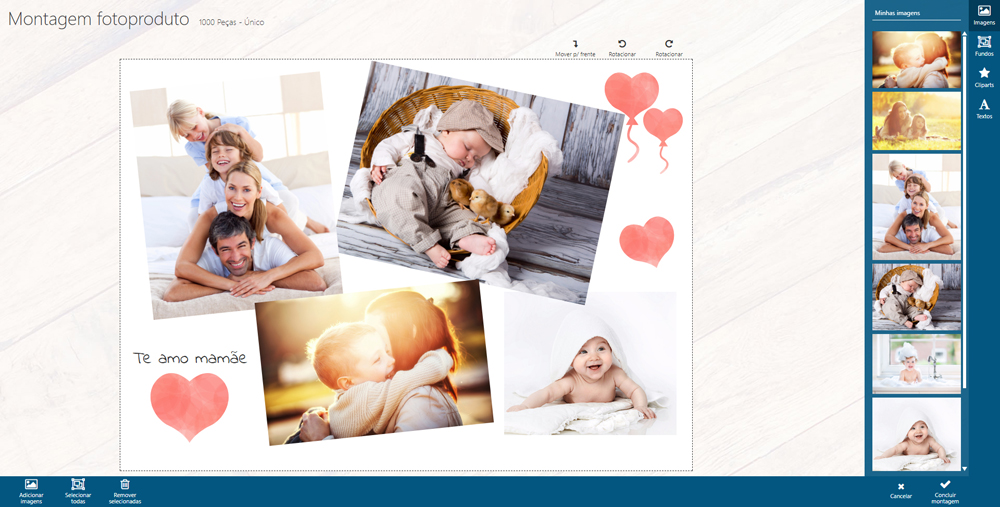Click 'Adicionar imagens' icon
This screenshot has height=507, width=1000.
tap(31, 485)
